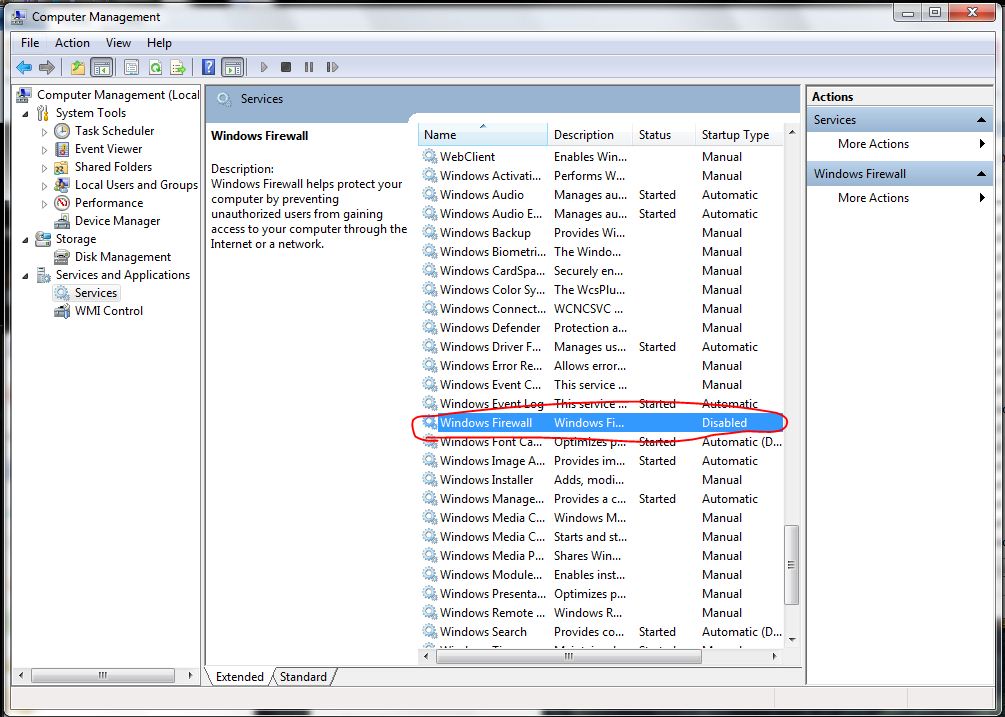The image size is (1005, 717).
Task: Click the Stop Service square icon
Action: coord(286,67)
